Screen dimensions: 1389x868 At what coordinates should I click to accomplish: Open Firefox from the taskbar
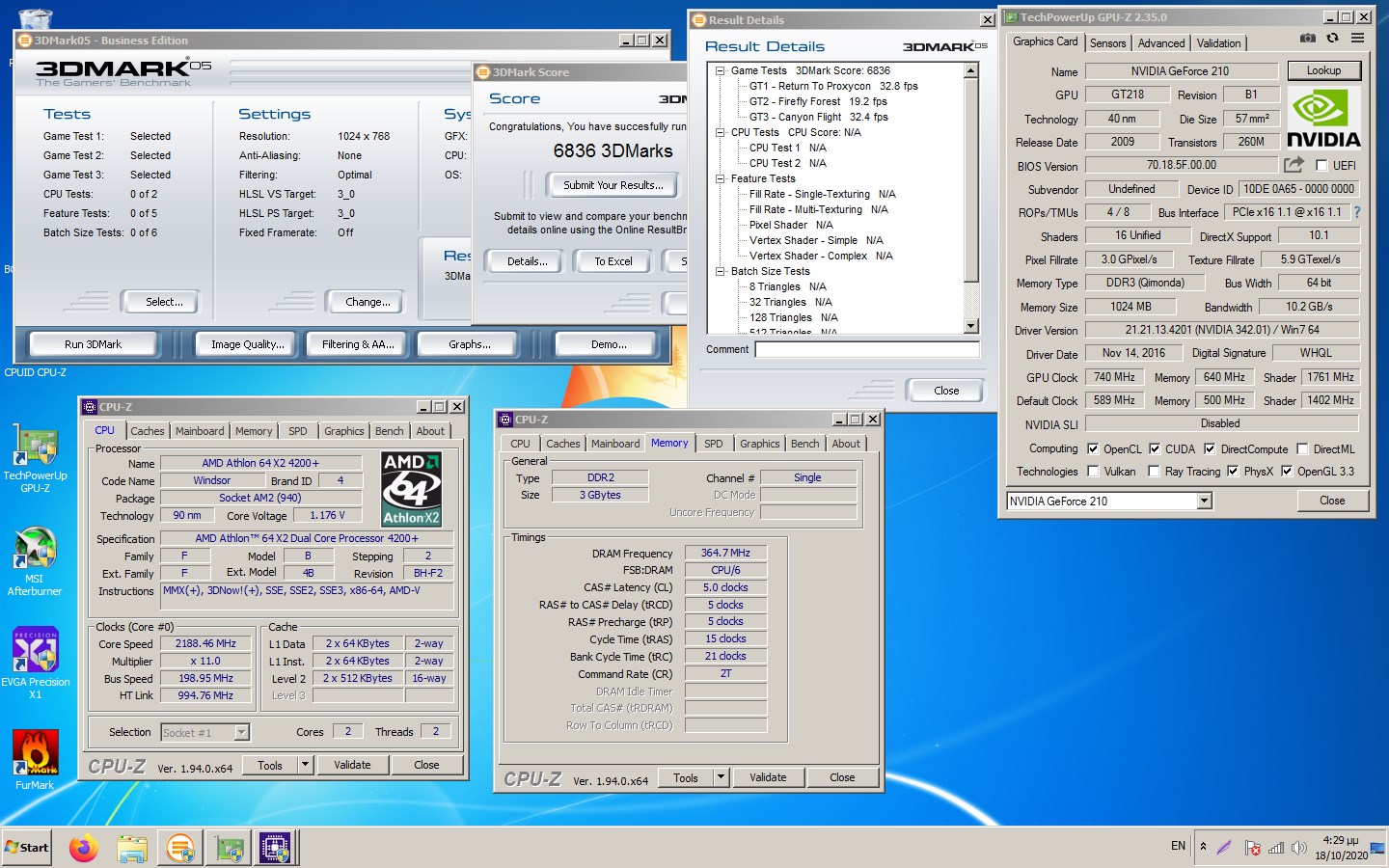click(x=84, y=848)
